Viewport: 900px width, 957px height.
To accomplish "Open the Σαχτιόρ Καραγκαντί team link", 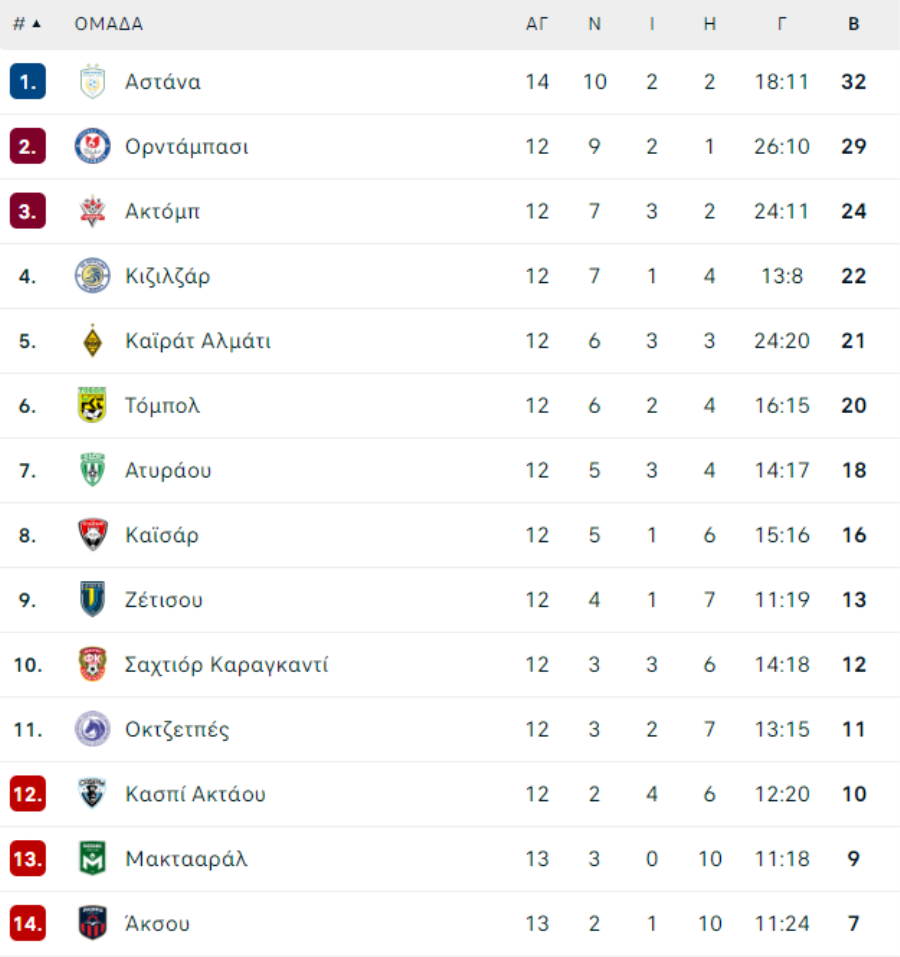I will point(226,664).
